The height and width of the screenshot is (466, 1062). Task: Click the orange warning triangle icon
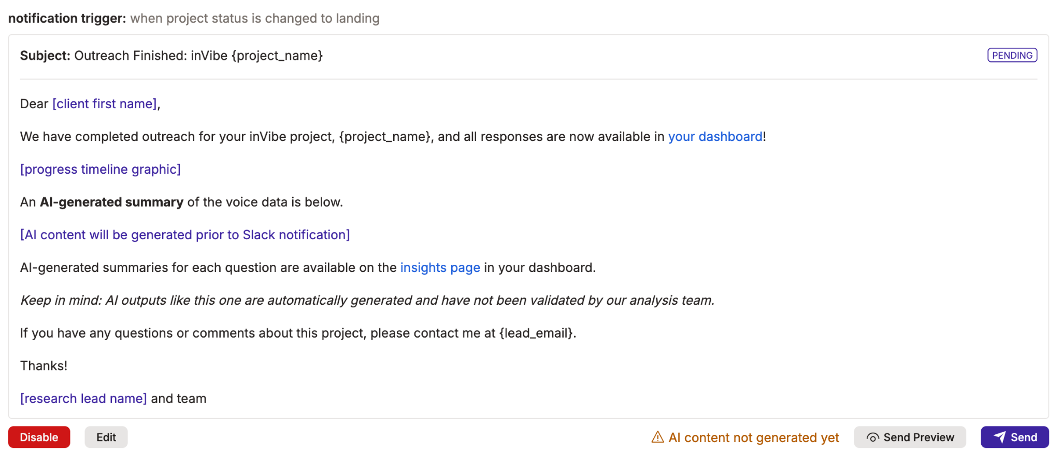coord(658,438)
